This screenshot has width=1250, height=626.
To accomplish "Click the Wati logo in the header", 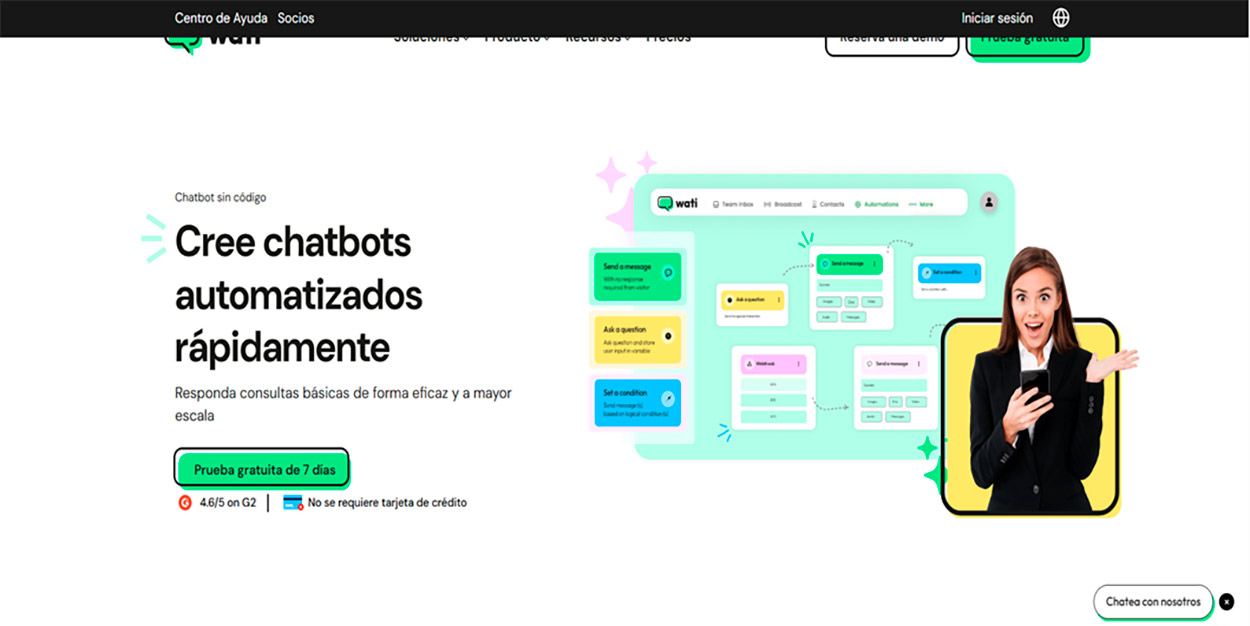I will click(x=211, y=42).
